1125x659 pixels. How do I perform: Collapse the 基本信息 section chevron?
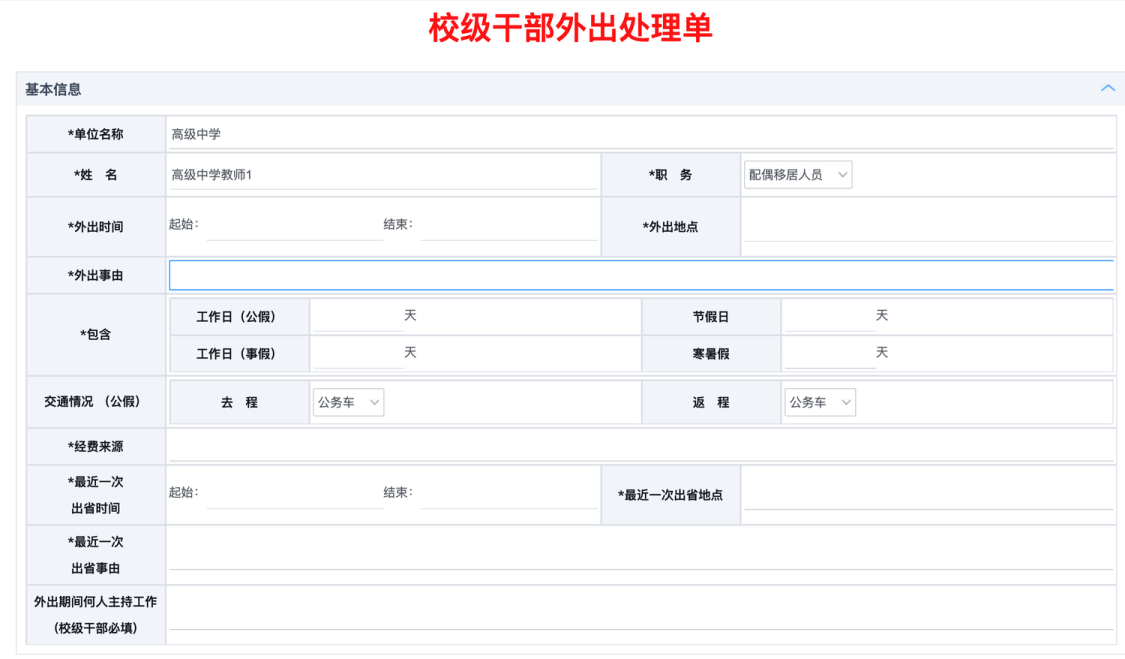[x=1107, y=88]
